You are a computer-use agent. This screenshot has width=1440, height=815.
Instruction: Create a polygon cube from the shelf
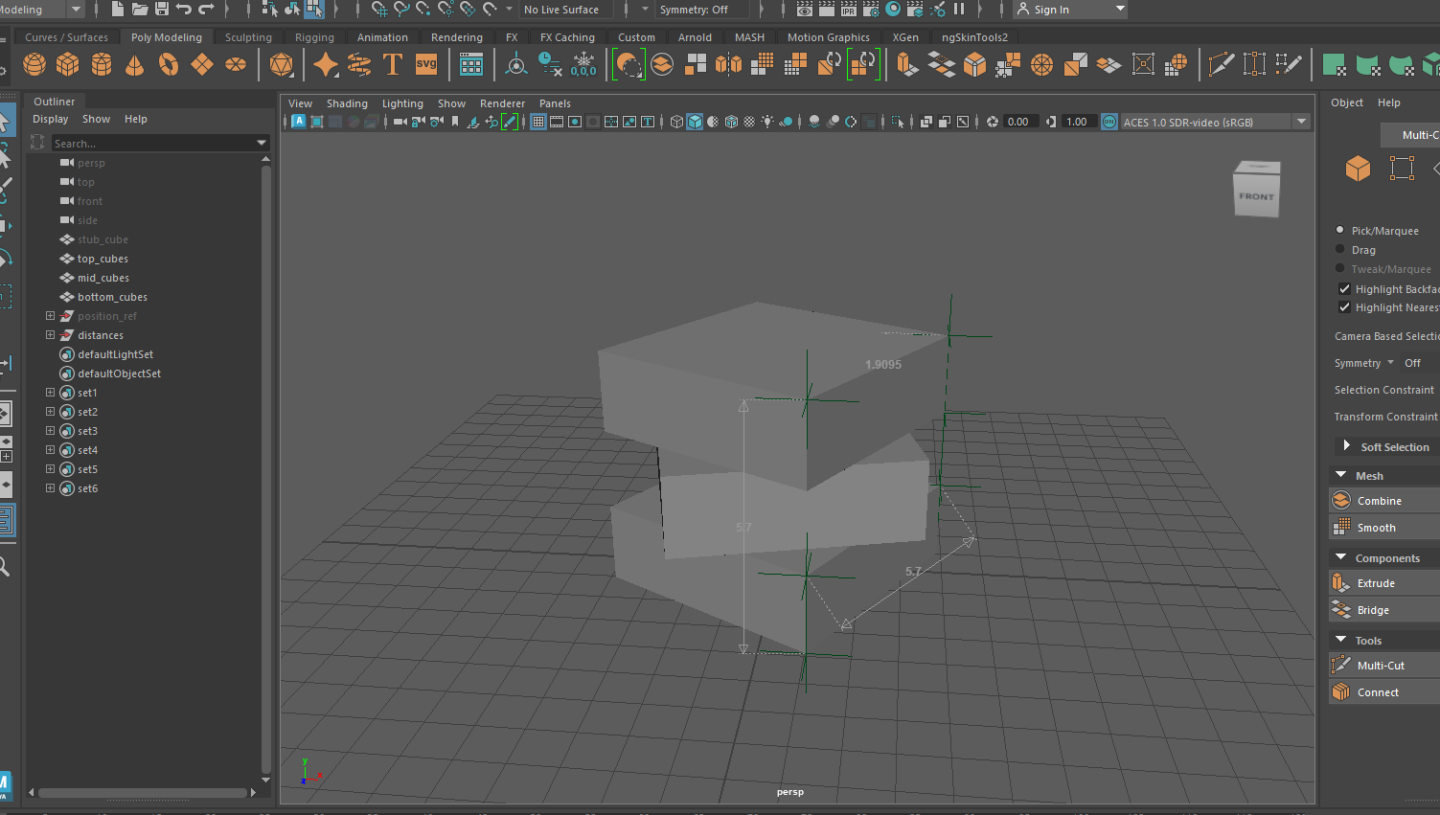[x=68, y=65]
